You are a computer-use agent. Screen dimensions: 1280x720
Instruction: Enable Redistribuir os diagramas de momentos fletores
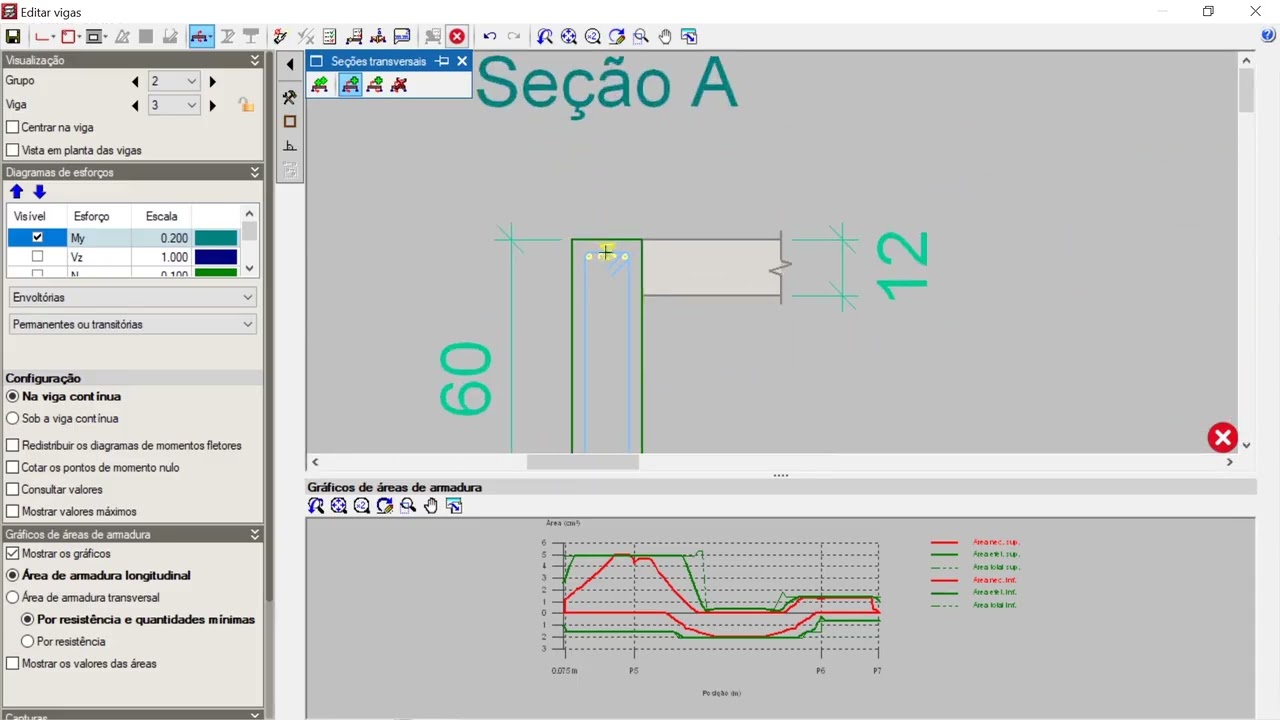[13, 446]
